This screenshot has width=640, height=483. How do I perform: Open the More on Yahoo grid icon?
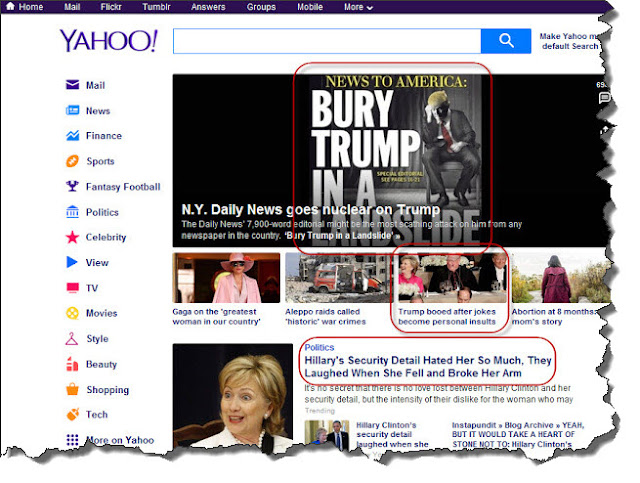pyautogui.click(x=72, y=440)
